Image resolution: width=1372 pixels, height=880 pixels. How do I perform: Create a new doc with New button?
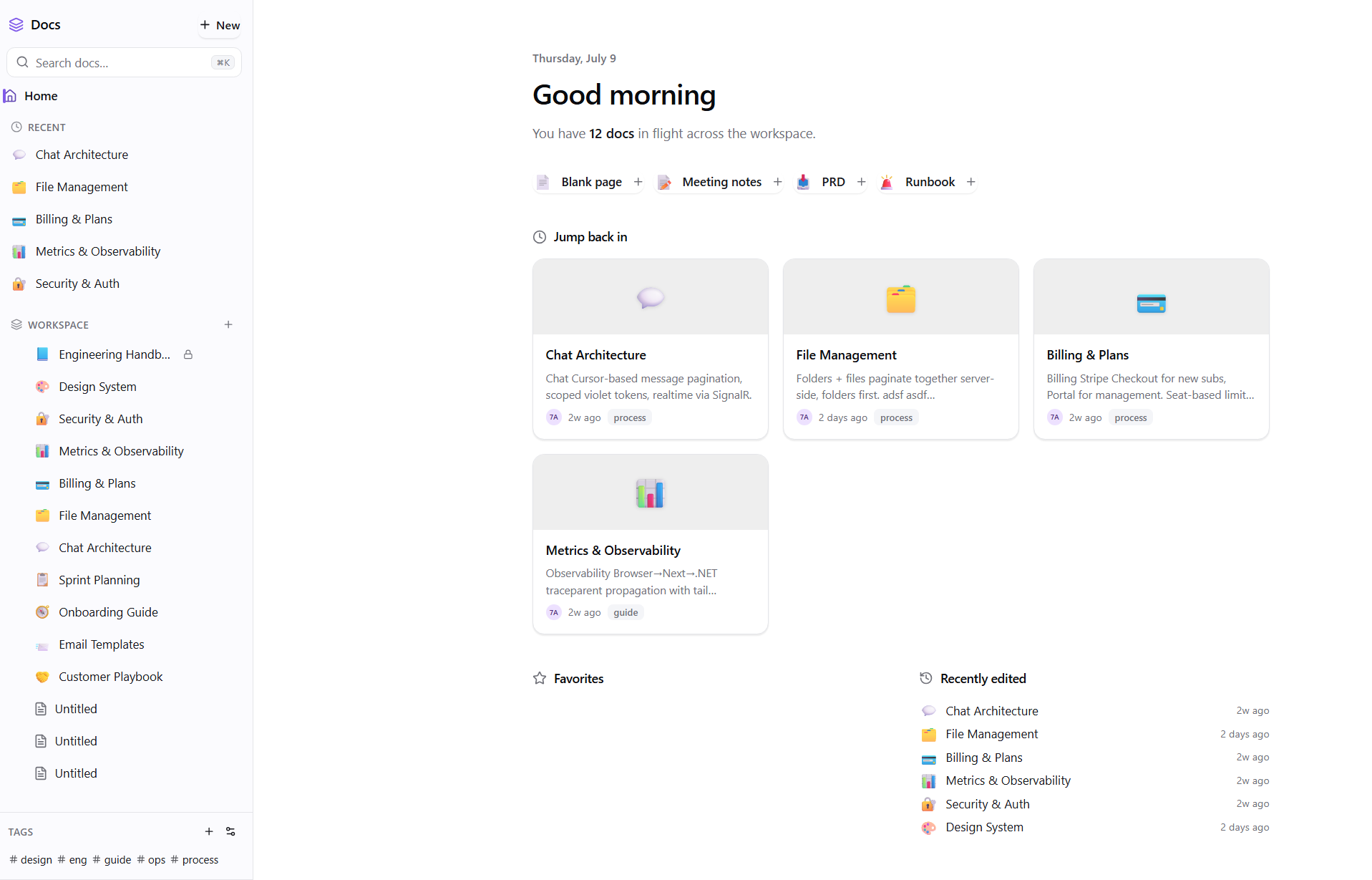coord(220,25)
